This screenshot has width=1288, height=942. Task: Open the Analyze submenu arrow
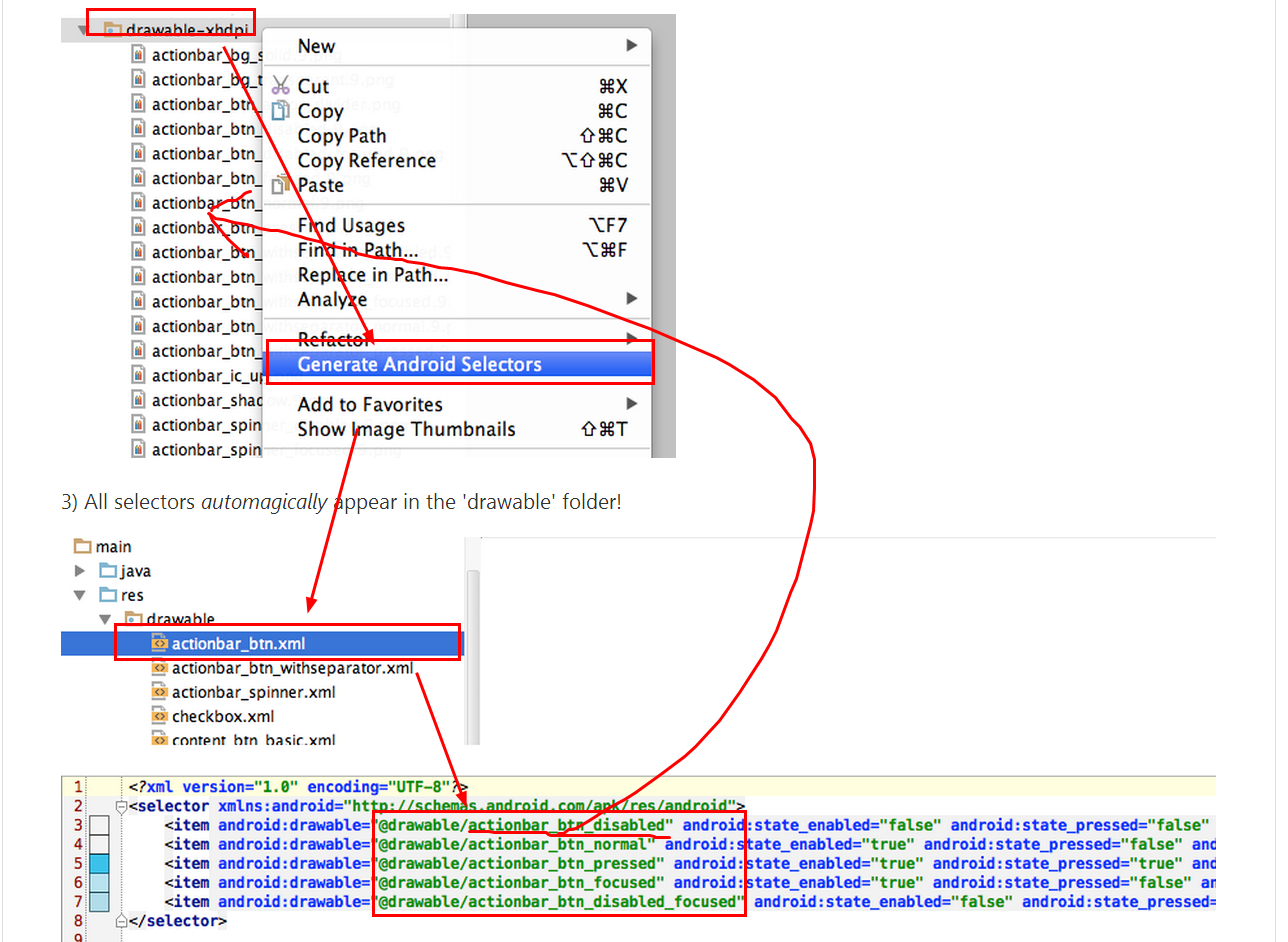(631, 298)
